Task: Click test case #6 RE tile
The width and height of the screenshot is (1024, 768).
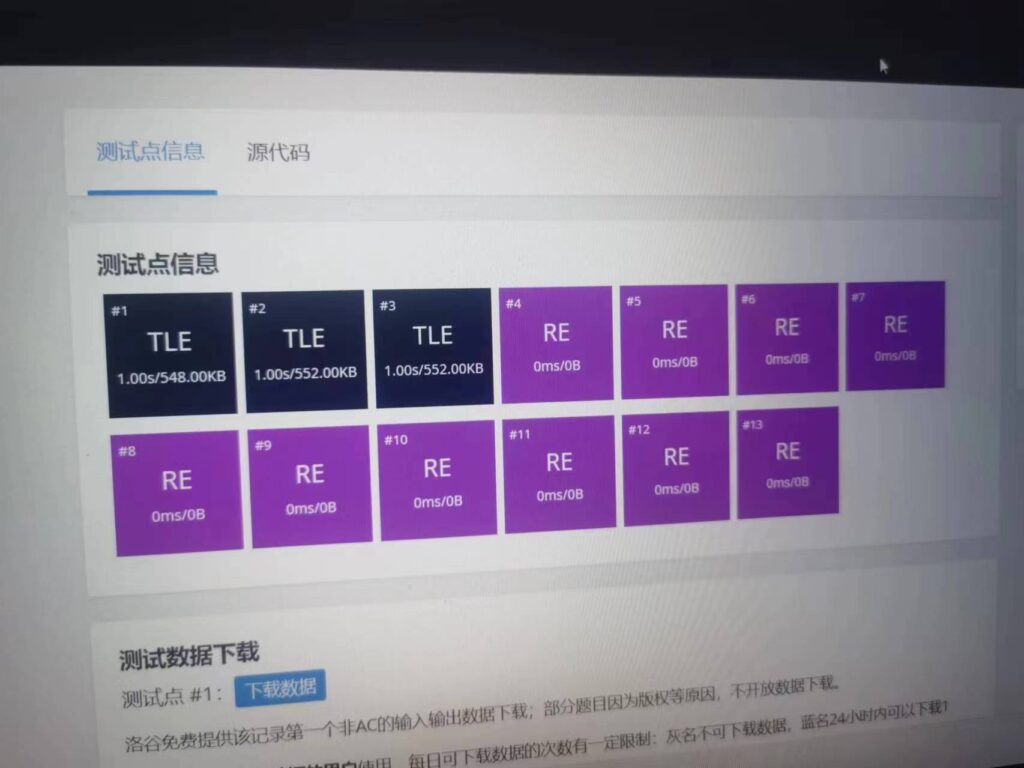Action: (787, 338)
